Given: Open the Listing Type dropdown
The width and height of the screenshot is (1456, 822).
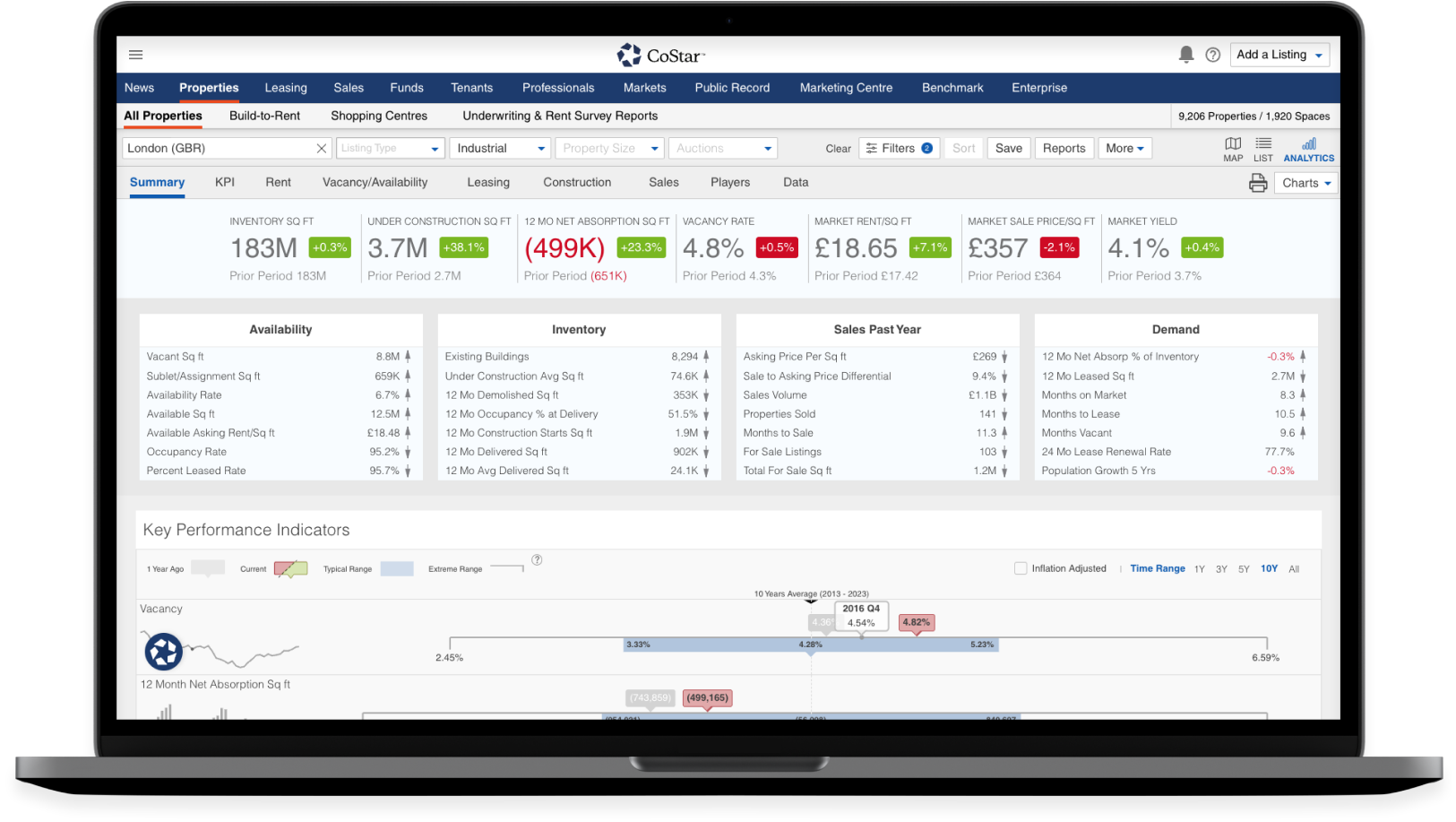Looking at the screenshot, I should point(390,148).
